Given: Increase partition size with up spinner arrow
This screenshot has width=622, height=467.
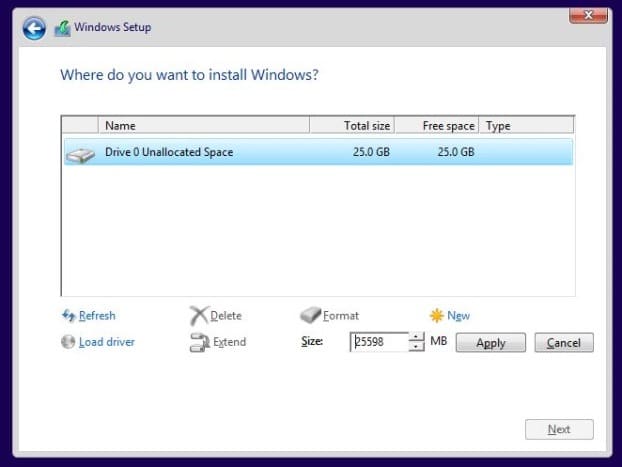Looking at the screenshot, I should (x=416, y=337).
